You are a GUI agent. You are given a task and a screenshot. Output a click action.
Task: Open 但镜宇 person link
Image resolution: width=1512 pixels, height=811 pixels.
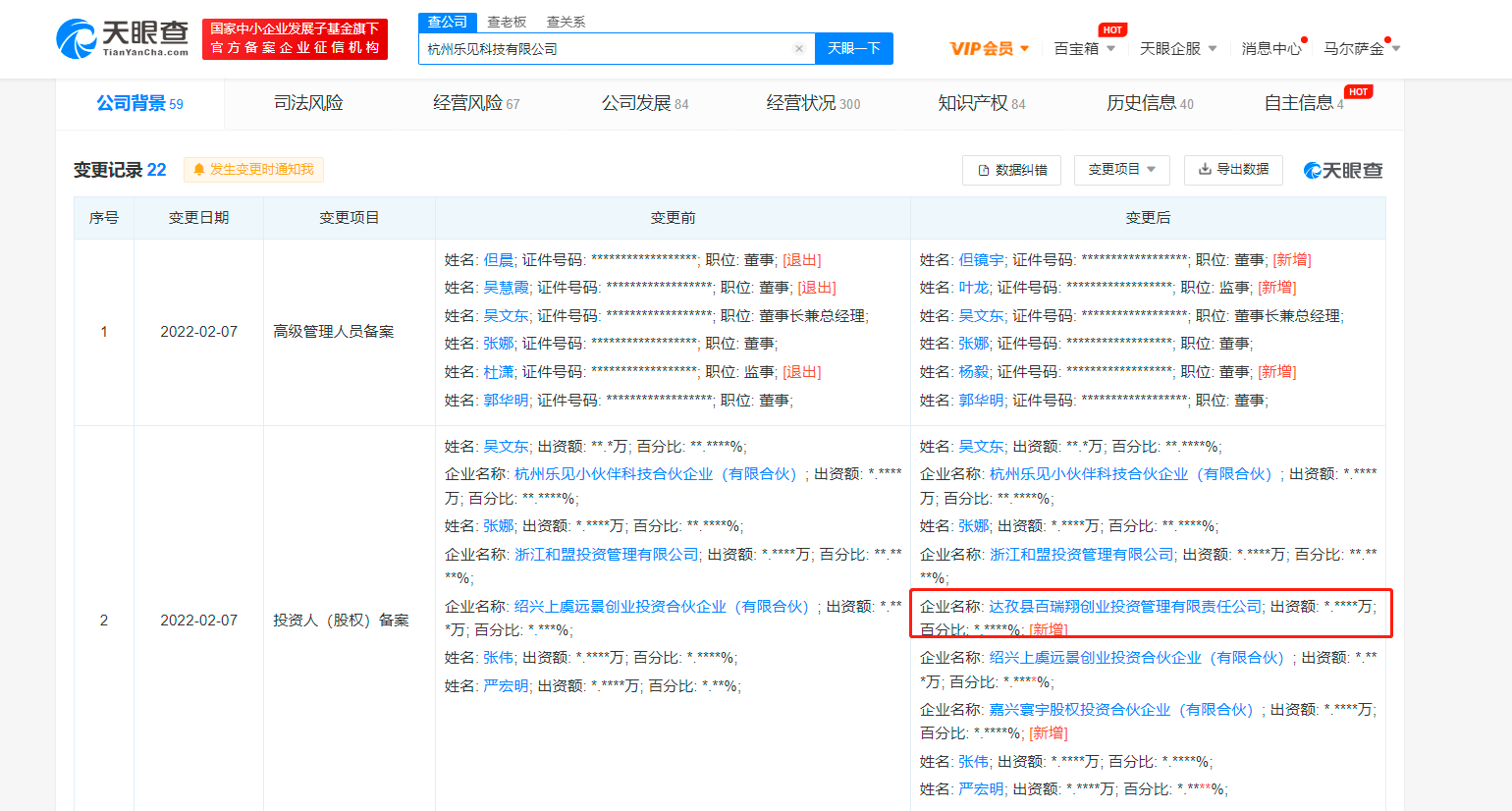[982, 260]
